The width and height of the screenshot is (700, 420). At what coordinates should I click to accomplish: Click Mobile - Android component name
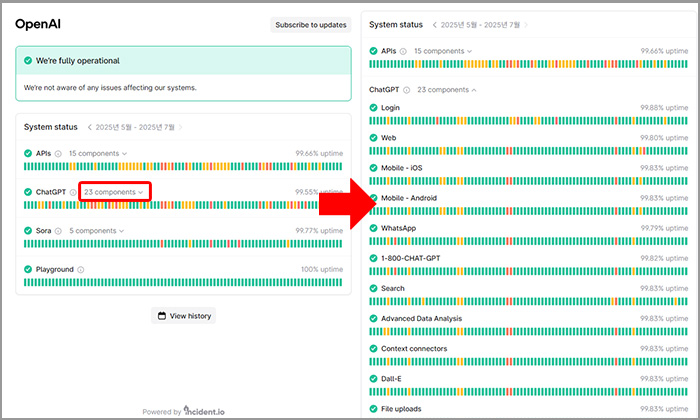point(408,198)
